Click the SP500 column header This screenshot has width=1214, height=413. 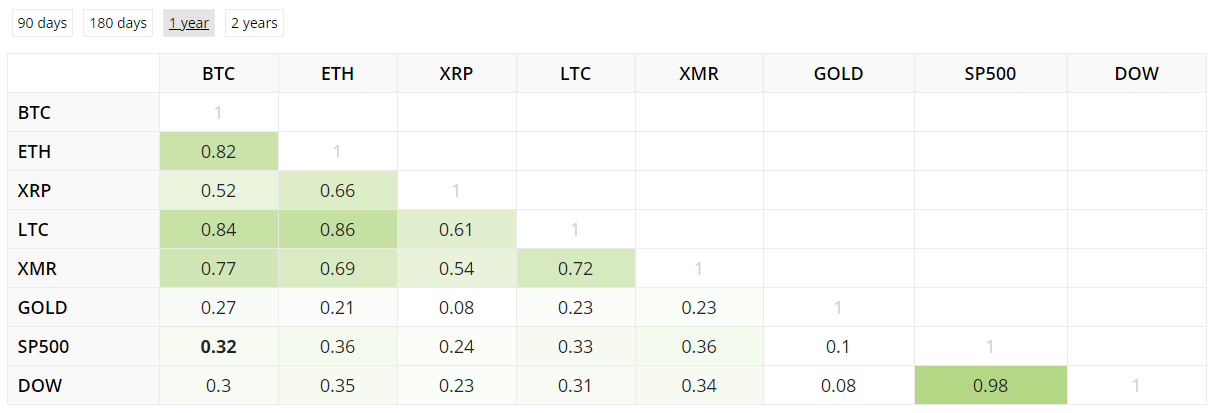click(990, 73)
